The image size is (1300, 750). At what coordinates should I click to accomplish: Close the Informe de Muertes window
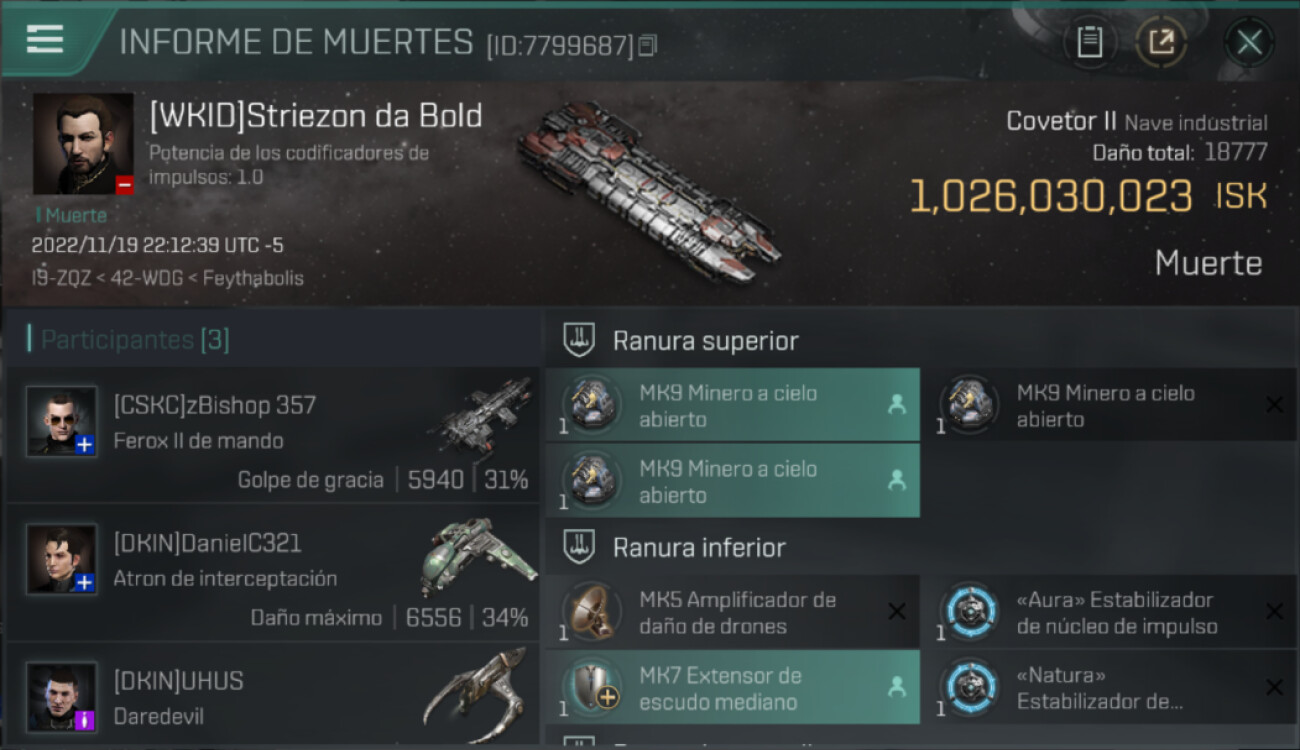point(1249,42)
